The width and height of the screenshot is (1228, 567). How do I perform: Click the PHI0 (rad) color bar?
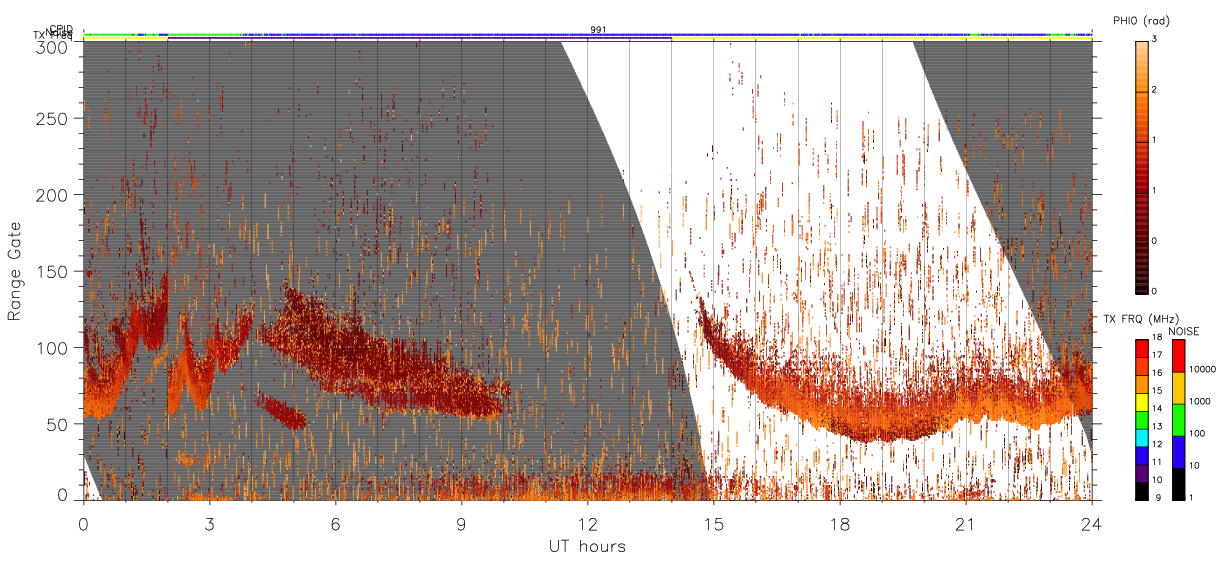pos(1141,167)
